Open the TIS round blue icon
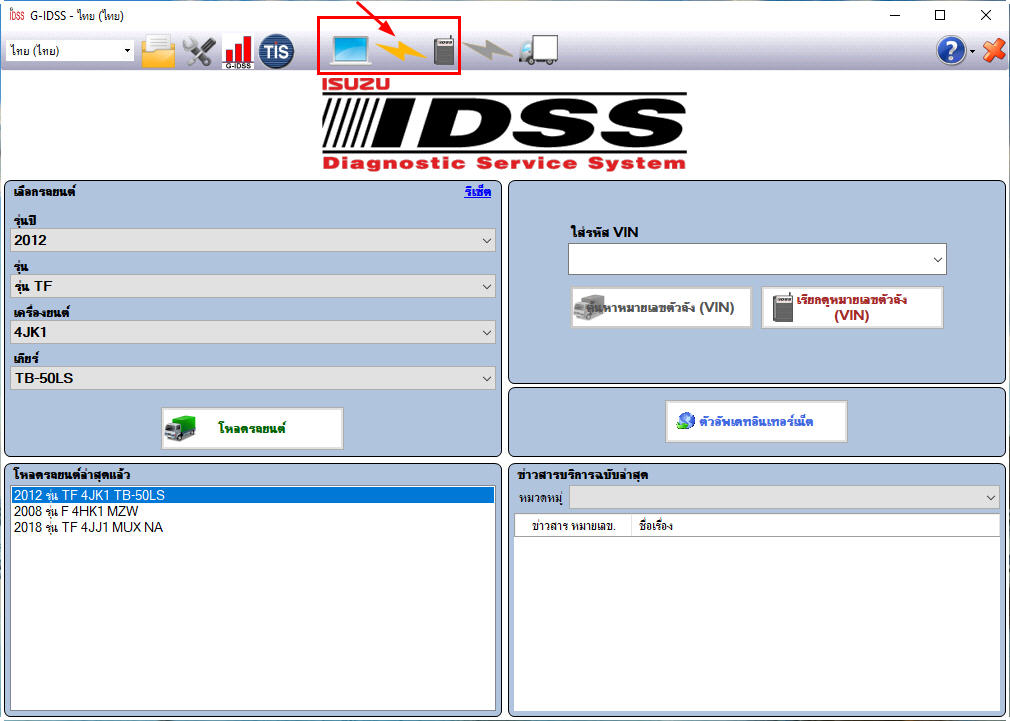This screenshot has height=721, width=1010. 276,51
